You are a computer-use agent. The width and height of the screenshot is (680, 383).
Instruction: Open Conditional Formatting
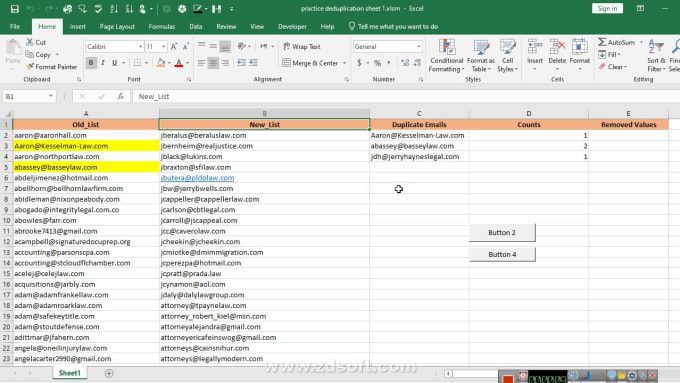pyautogui.click(x=447, y=56)
